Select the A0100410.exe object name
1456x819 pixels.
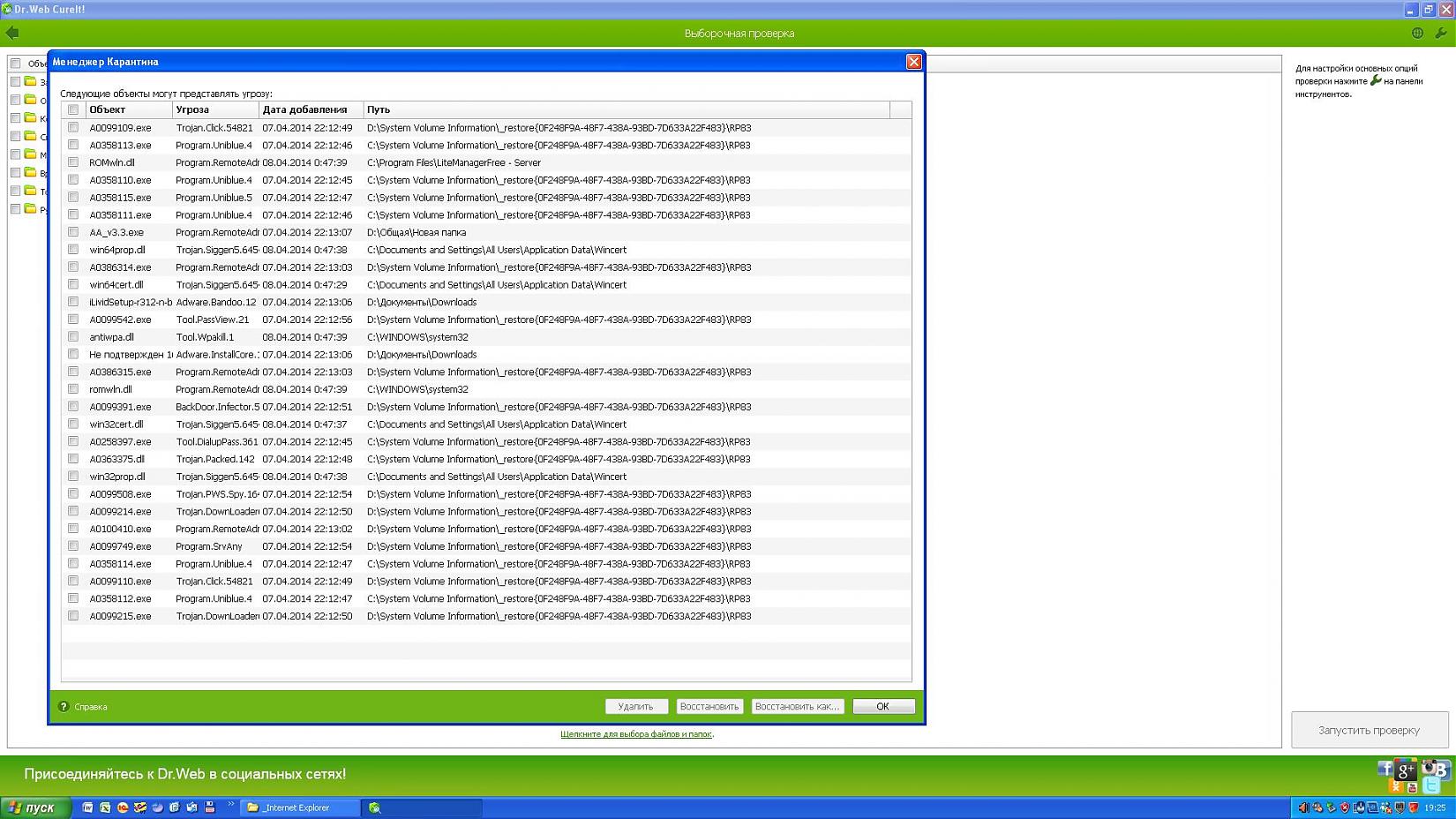(120, 529)
